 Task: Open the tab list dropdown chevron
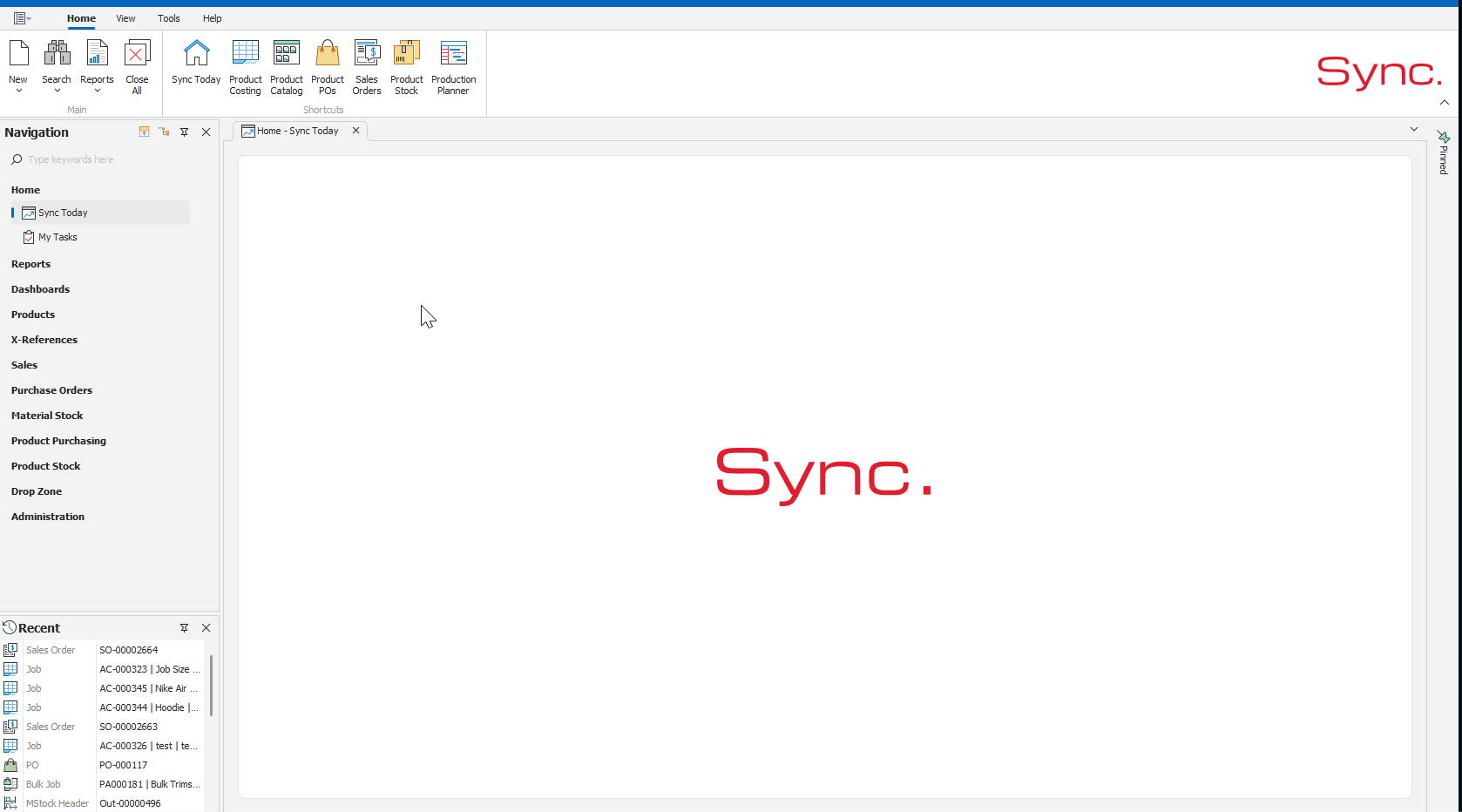pyautogui.click(x=1414, y=129)
